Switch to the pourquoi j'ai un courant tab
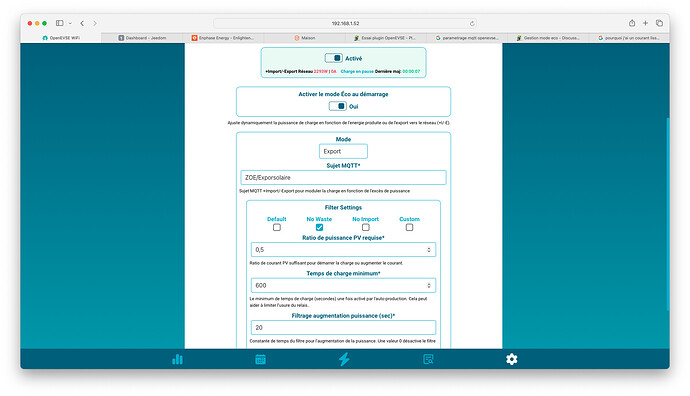 [x=629, y=38]
